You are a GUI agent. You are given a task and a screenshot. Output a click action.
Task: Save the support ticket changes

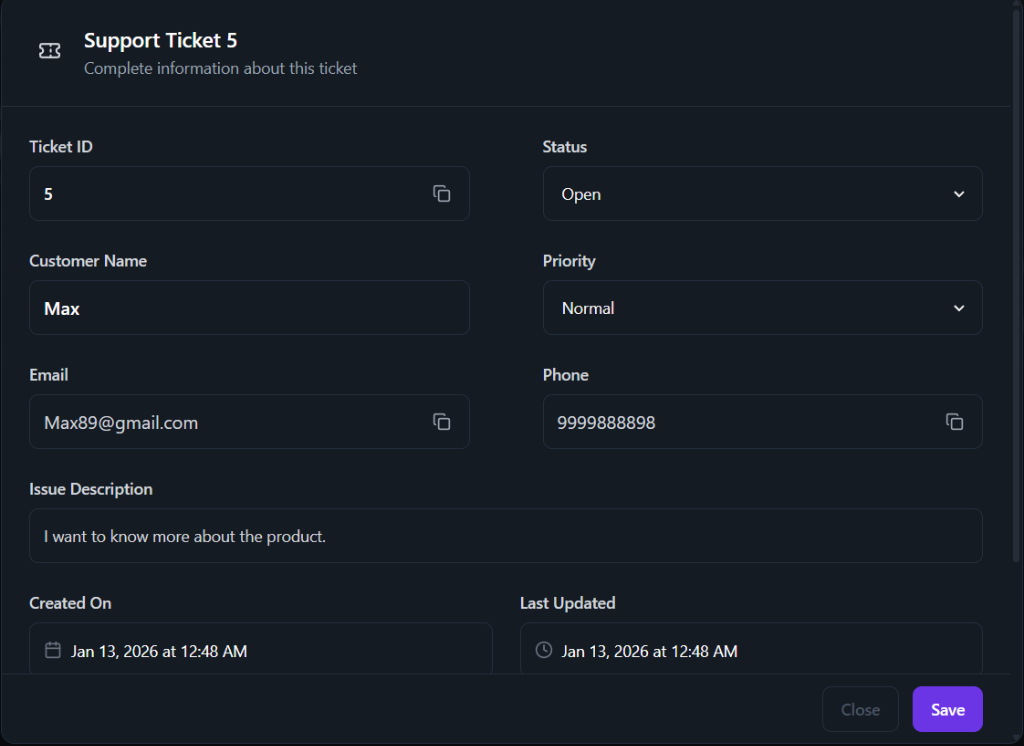(x=947, y=709)
